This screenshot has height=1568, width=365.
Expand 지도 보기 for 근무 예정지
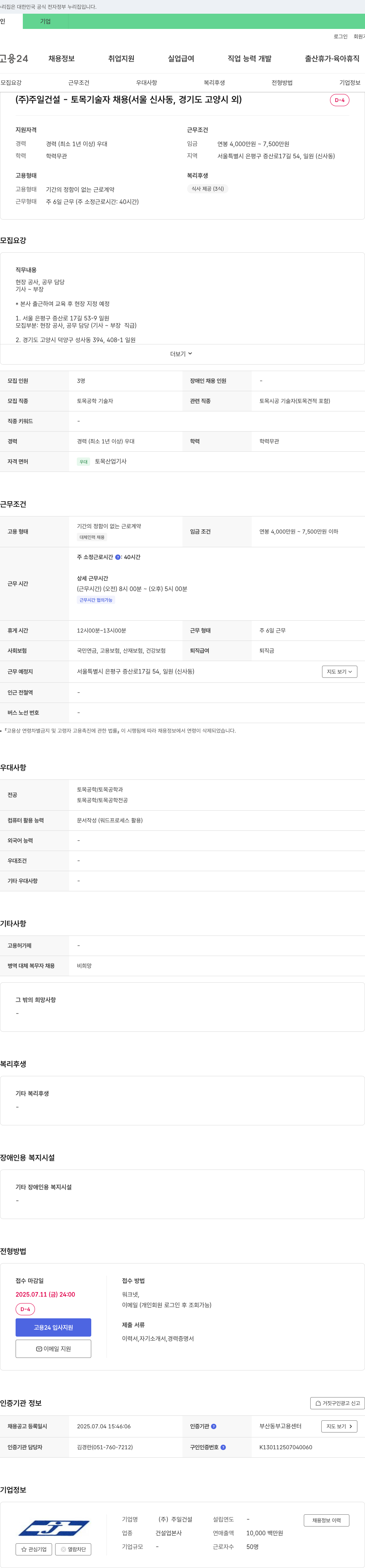point(340,671)
